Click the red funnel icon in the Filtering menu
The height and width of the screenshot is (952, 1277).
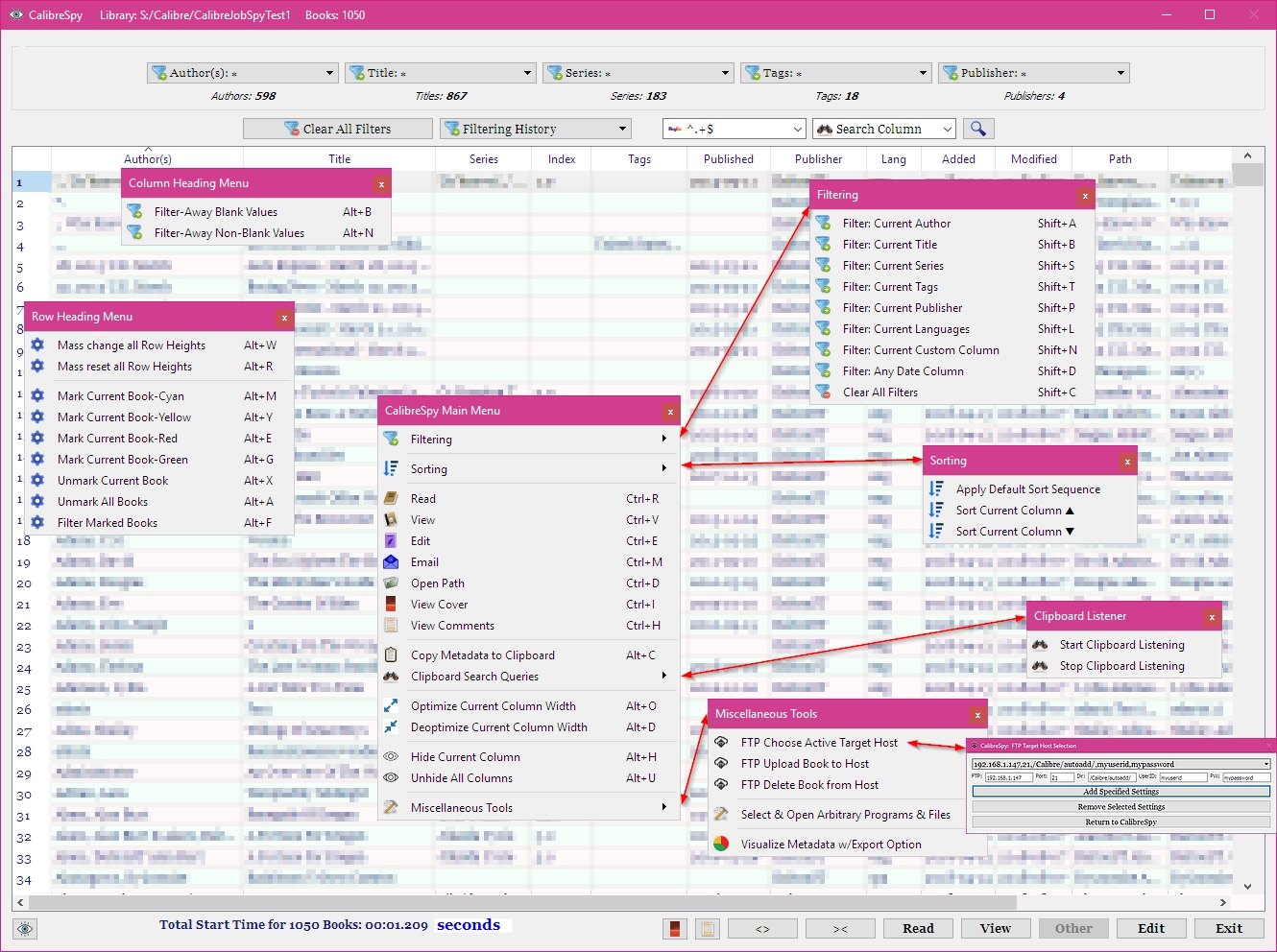[823, 392]
